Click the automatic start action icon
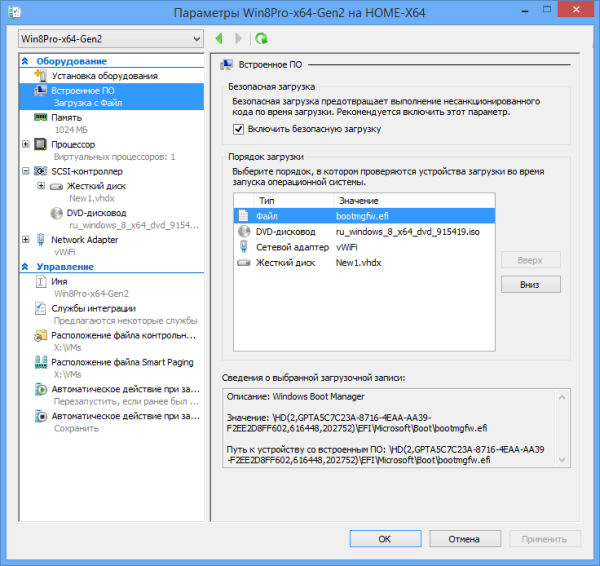The image size is (600, 566). tap(41, 389)
